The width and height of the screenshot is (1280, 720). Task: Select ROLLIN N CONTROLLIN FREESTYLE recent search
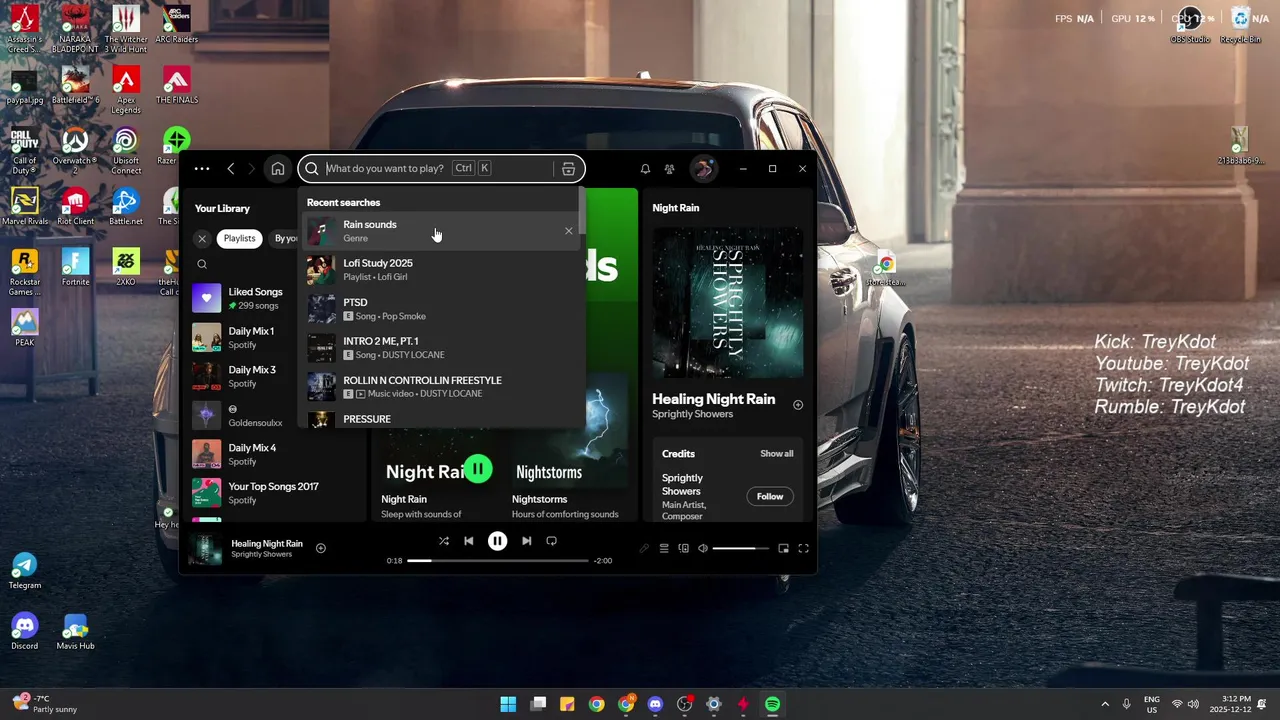click(440, 387)
